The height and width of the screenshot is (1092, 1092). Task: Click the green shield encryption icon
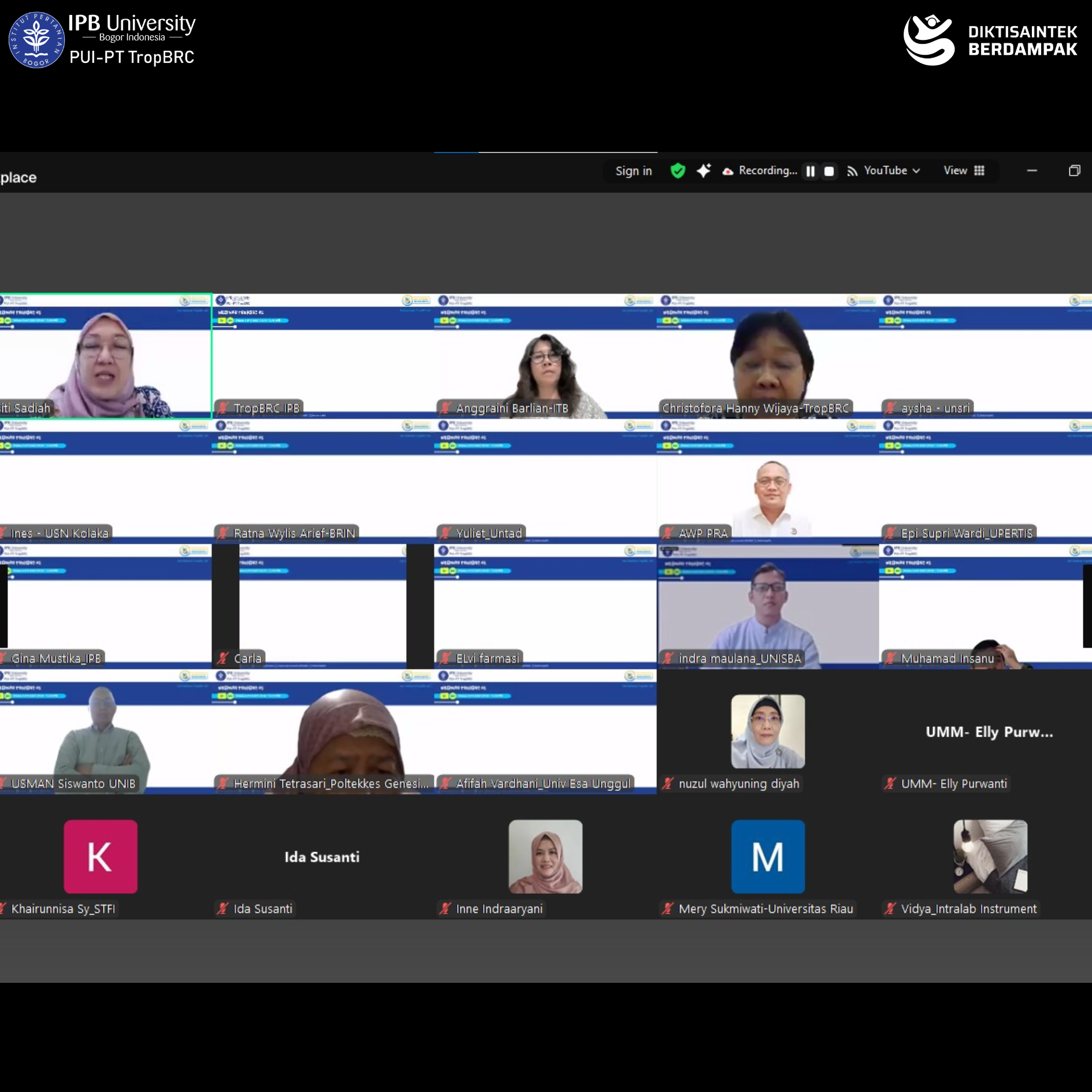[678, 171]
